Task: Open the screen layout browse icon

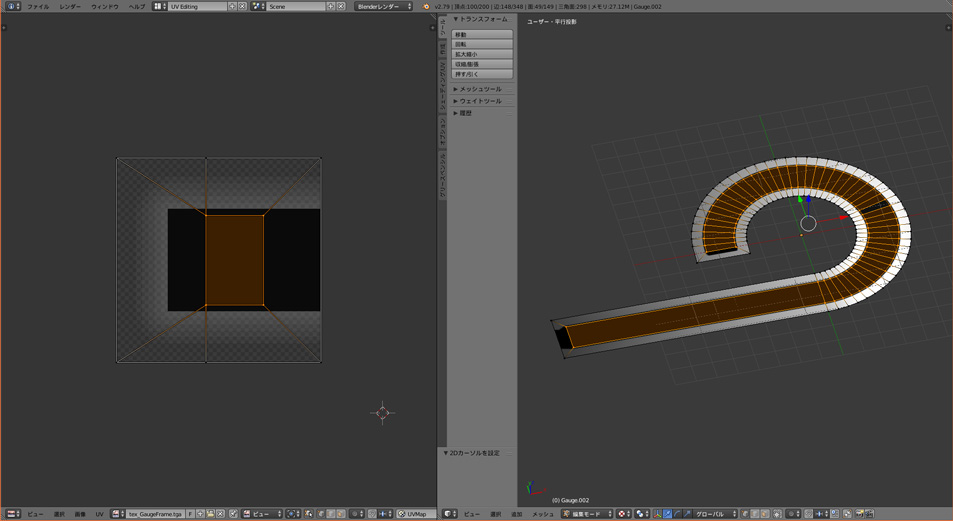Action: (x=160, y=6)
